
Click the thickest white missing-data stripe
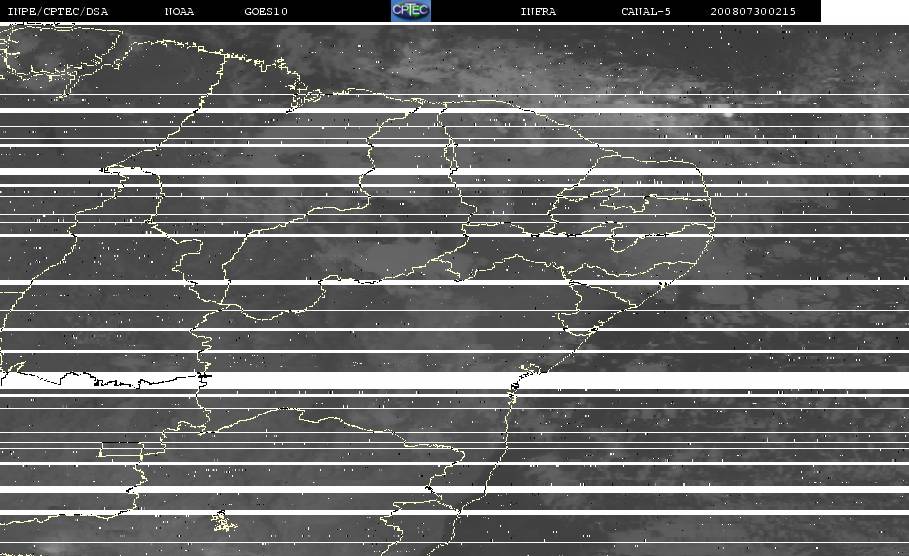pyautogui.click(x=454, y=380)
